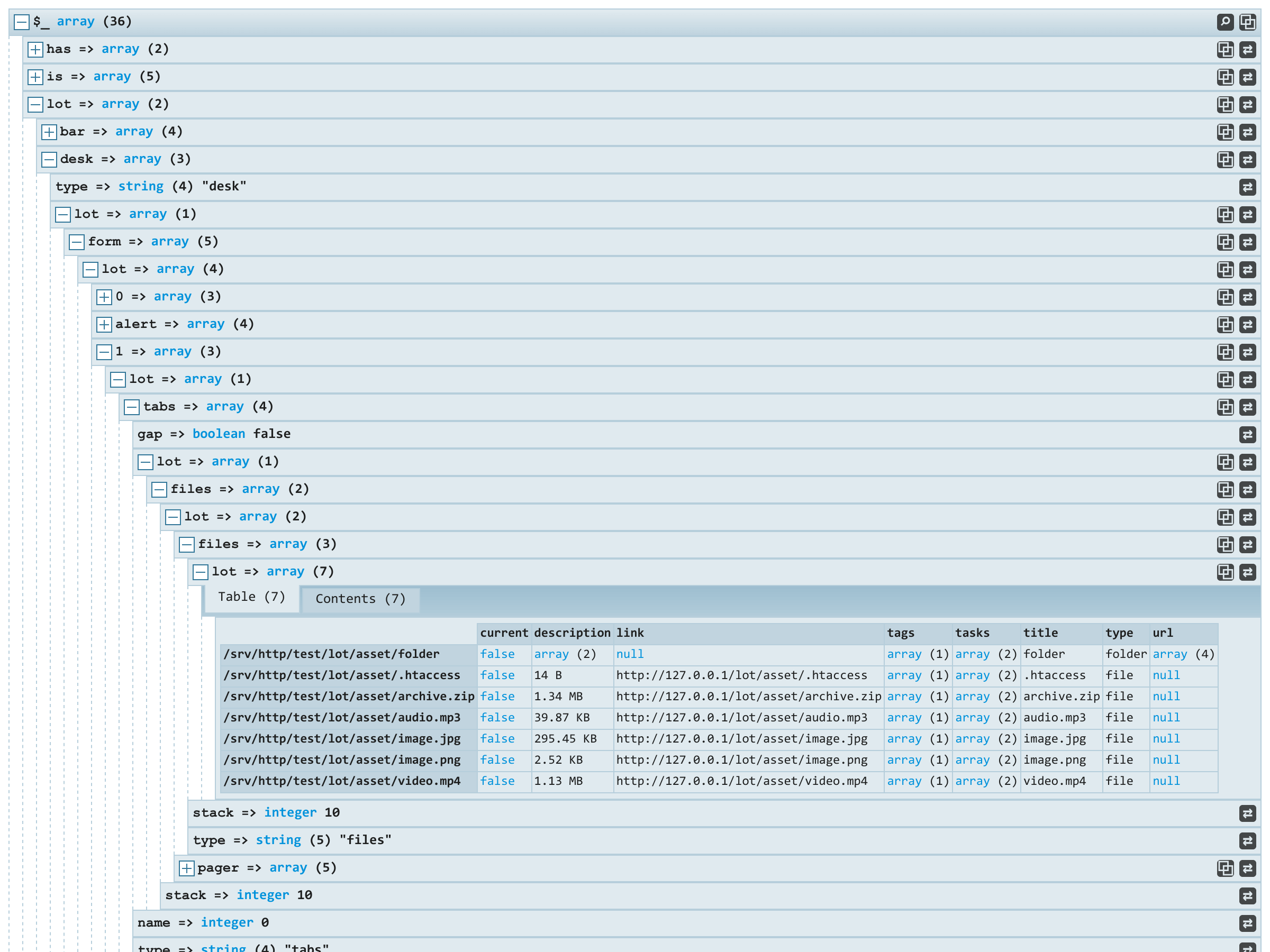Click access-path icon on 'is' row
Image resolution: width=1270 pixels, height=952 pixels.
click(x=1247, y=77)
